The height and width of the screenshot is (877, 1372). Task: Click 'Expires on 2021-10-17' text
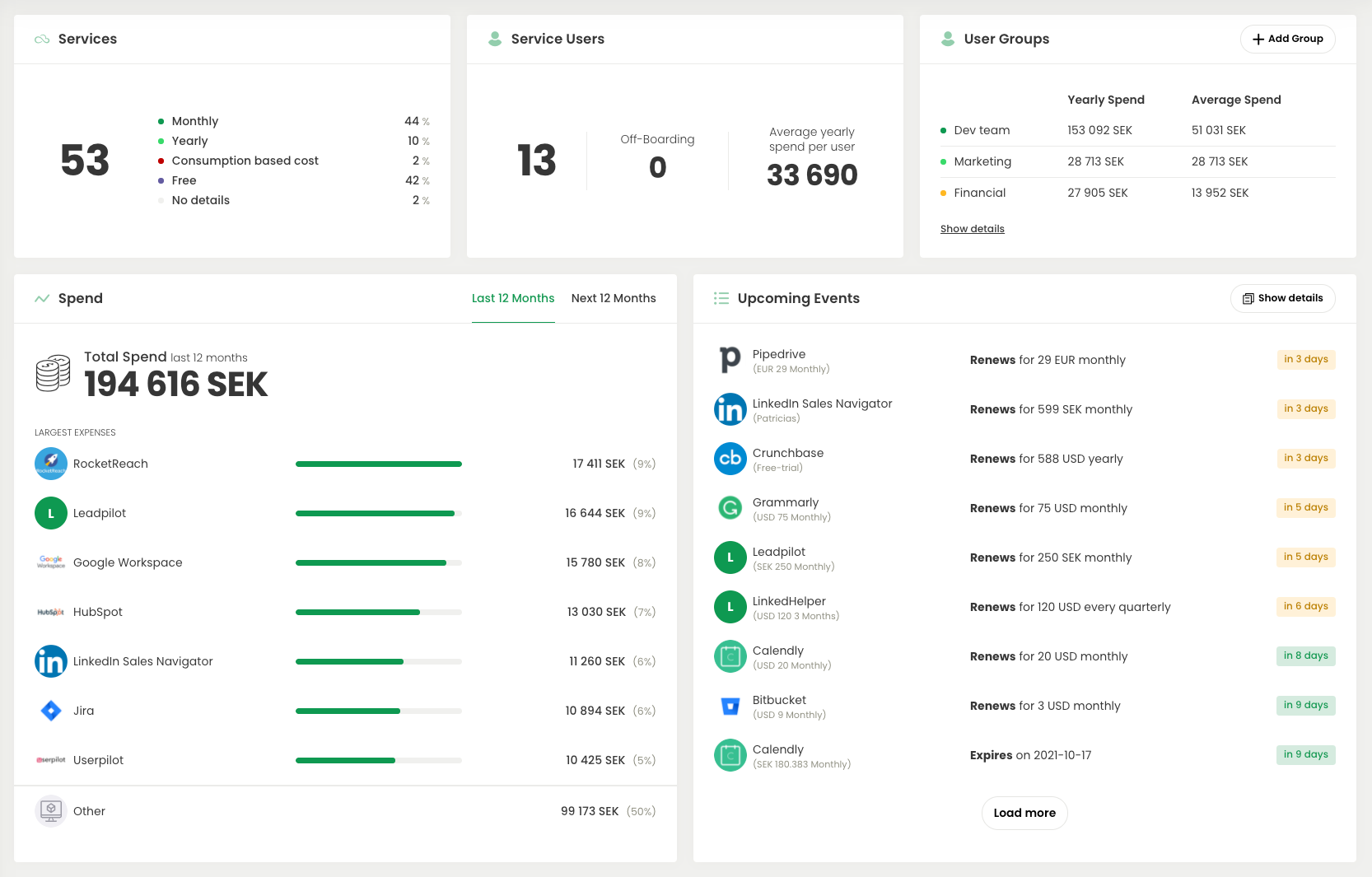[1030, 755]
